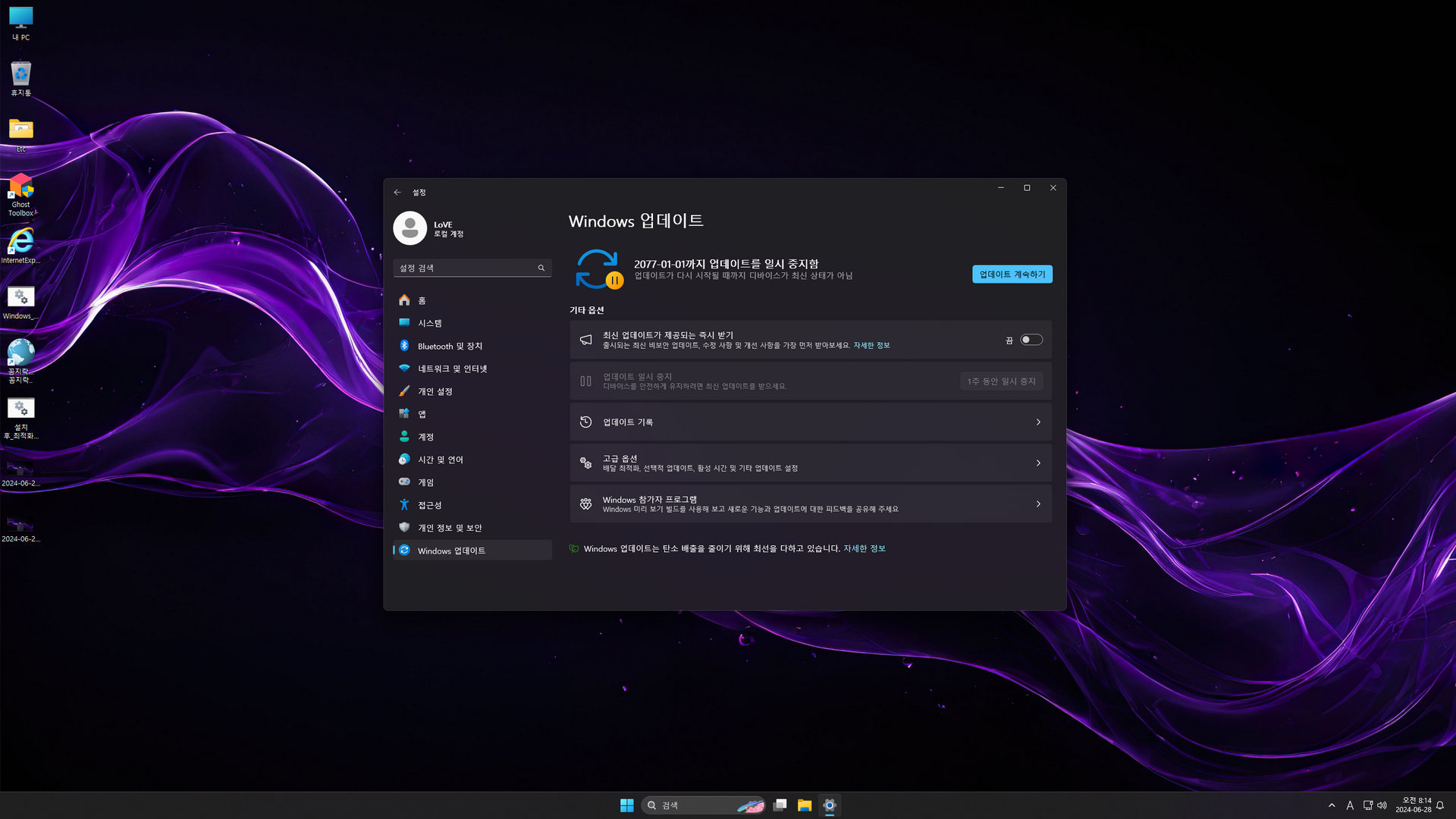Viewport: 1456px width, 819px height.
Task: Show hidden icons tray chevron
Action: pos(1332,805)
